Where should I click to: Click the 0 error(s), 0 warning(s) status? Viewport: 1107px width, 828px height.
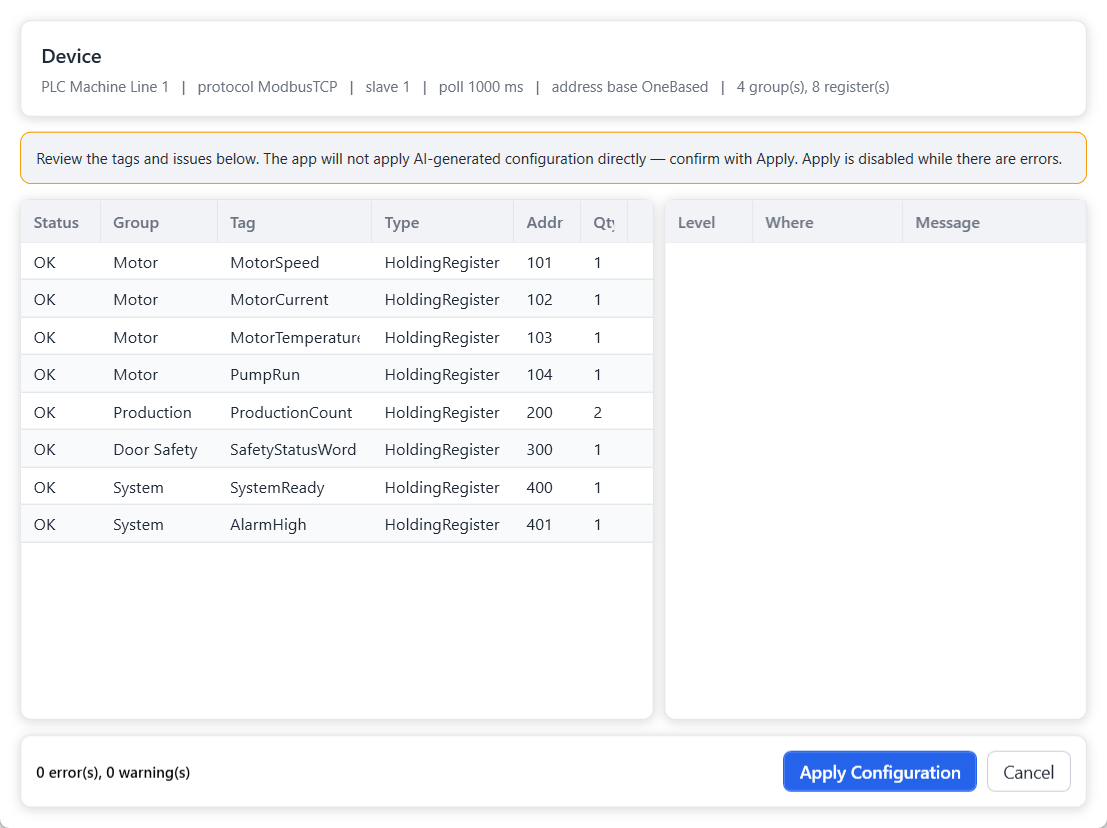pyautogui.click(x=113, y=772)
